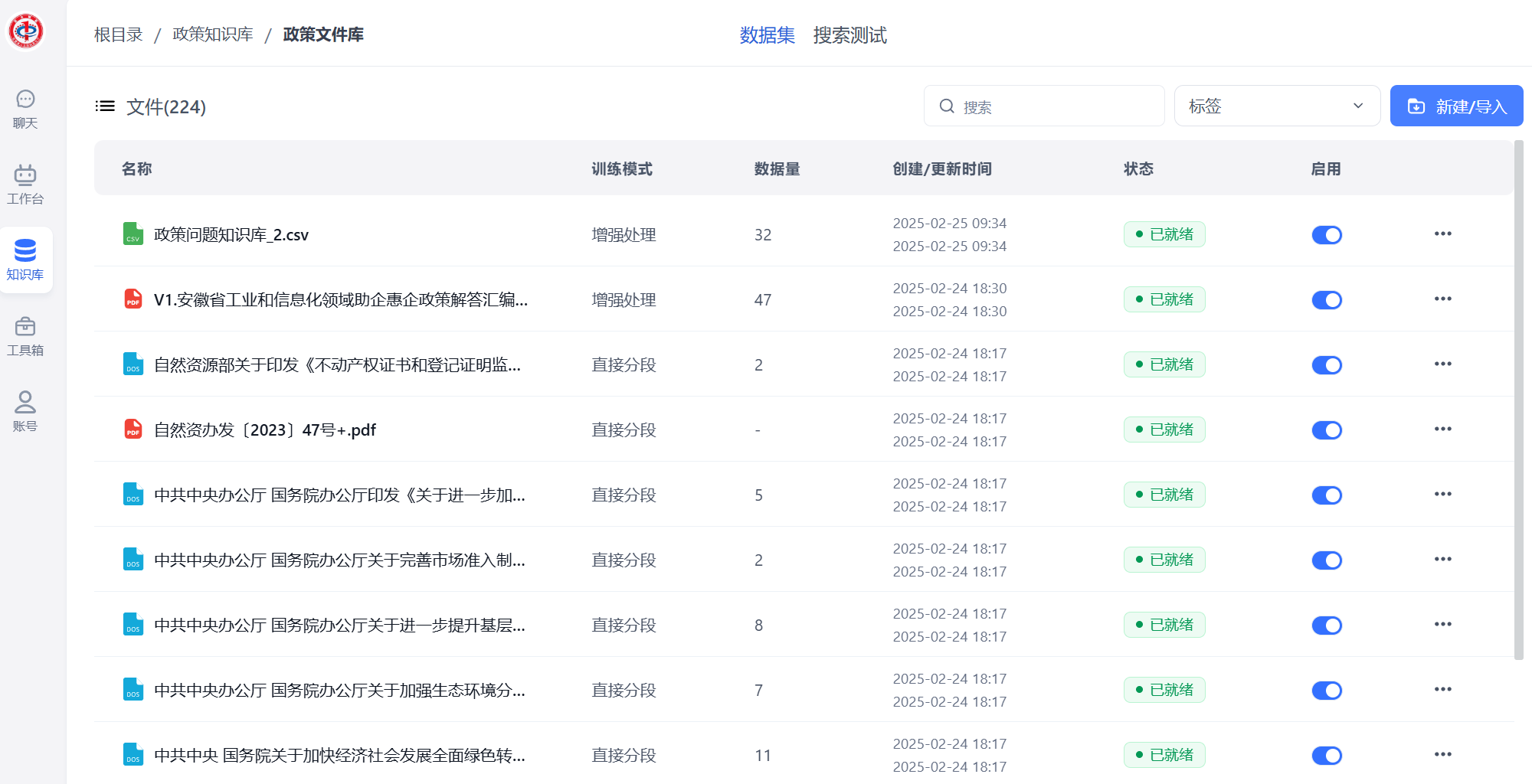Click 已就绪 status of 自然资办发〔2023〕47号+.pdf

point(1164,430)
